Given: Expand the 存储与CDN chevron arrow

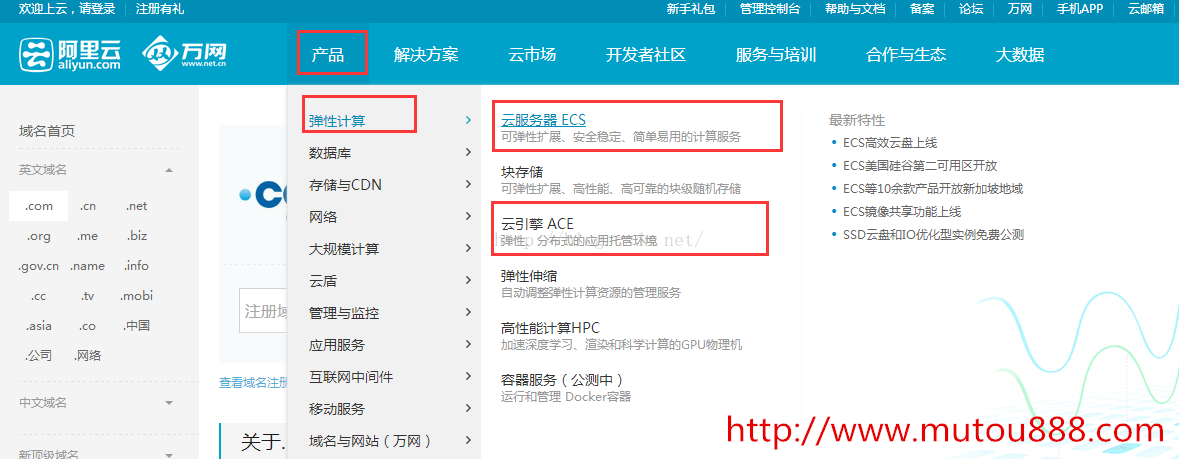Looking at the screenshot, I should tap(468, 184).
